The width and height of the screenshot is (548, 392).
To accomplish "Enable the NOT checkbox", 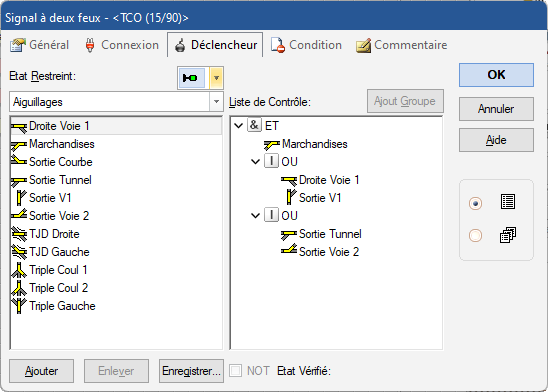I will [235, 371].
